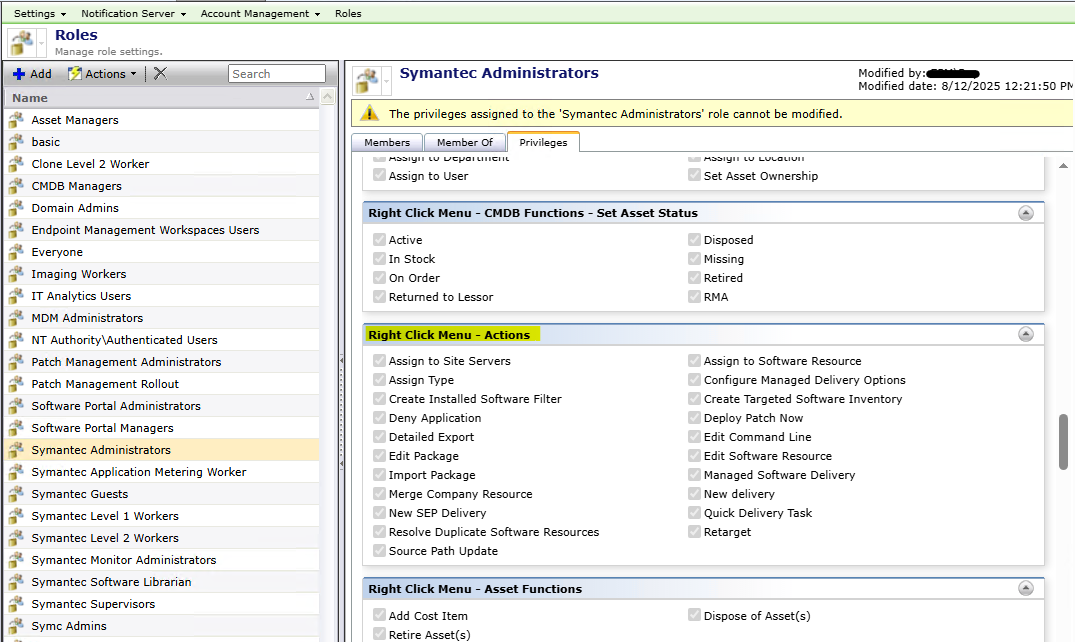Collapse the Set Asset Status section
The image size is (1075, 642).
(1025, 213)
